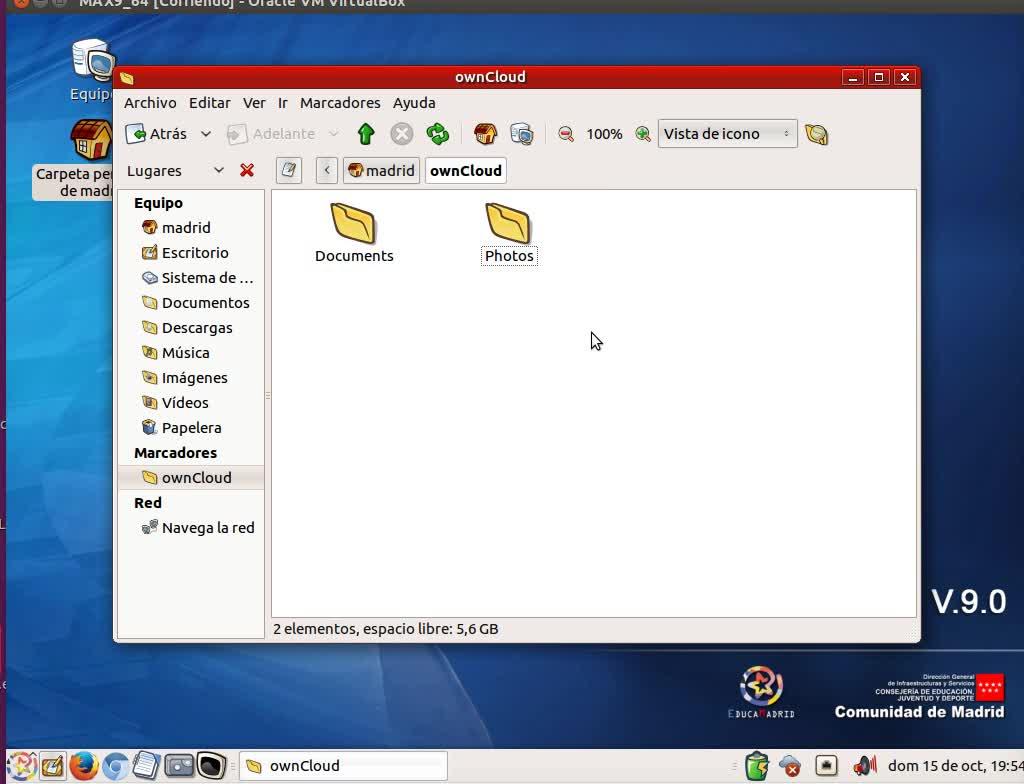
Task: Open Papelera from the sidebar
Action: [x=191, y=428]
